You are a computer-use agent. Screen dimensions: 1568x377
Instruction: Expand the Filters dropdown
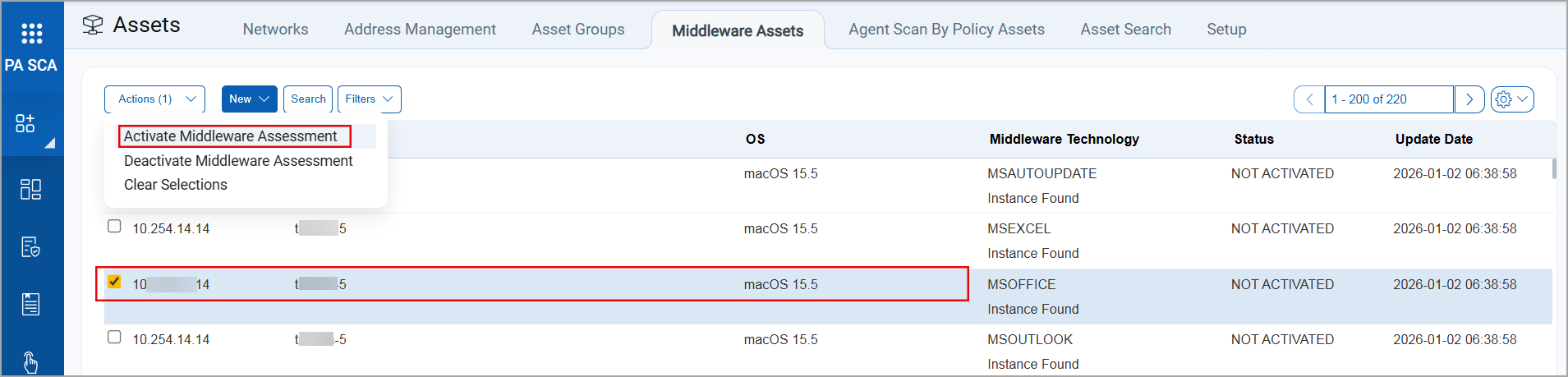coord(369,99)
